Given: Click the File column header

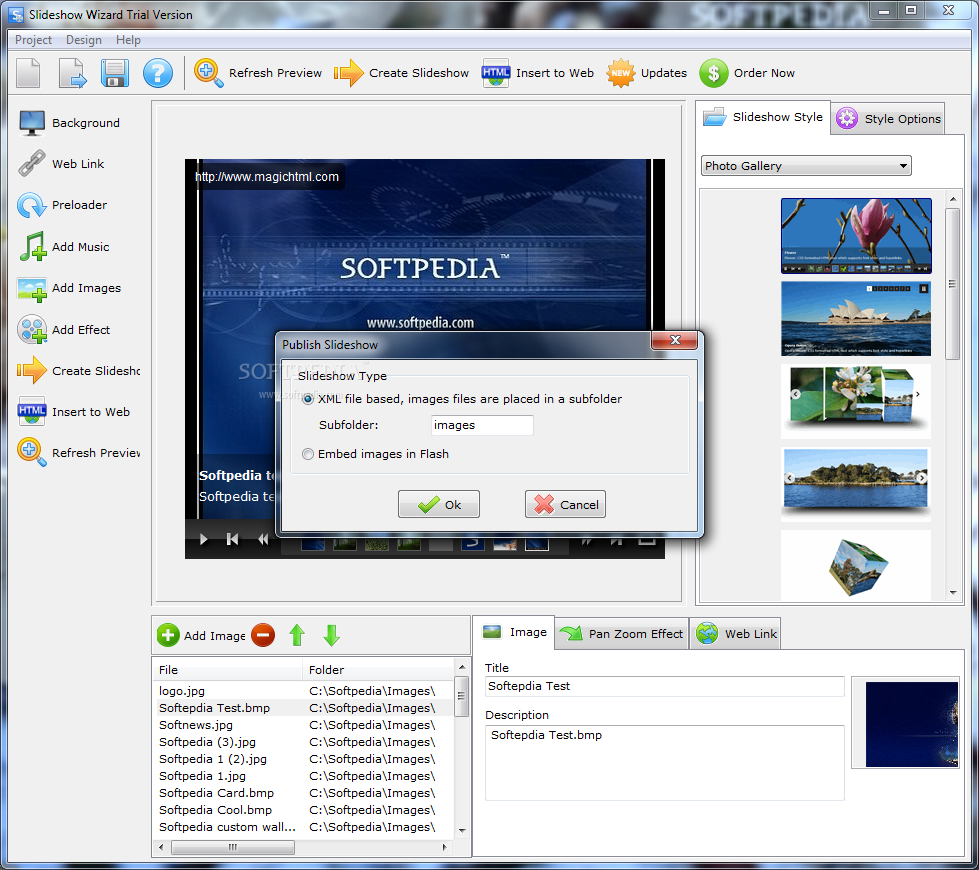Looking at the screenshot, I should pyautogui.click(x=228, y=670).
